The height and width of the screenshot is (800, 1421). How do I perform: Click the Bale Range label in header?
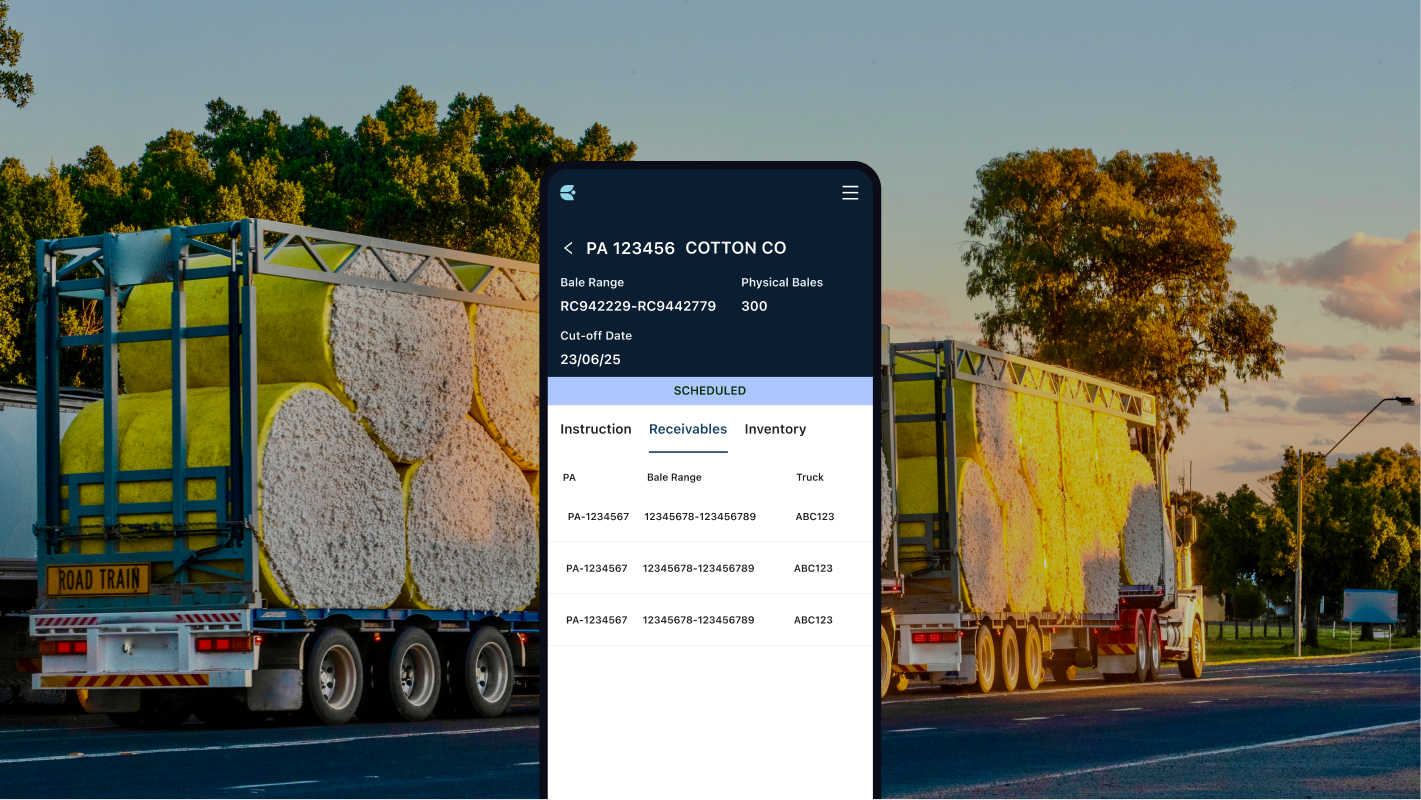[592, 282]
